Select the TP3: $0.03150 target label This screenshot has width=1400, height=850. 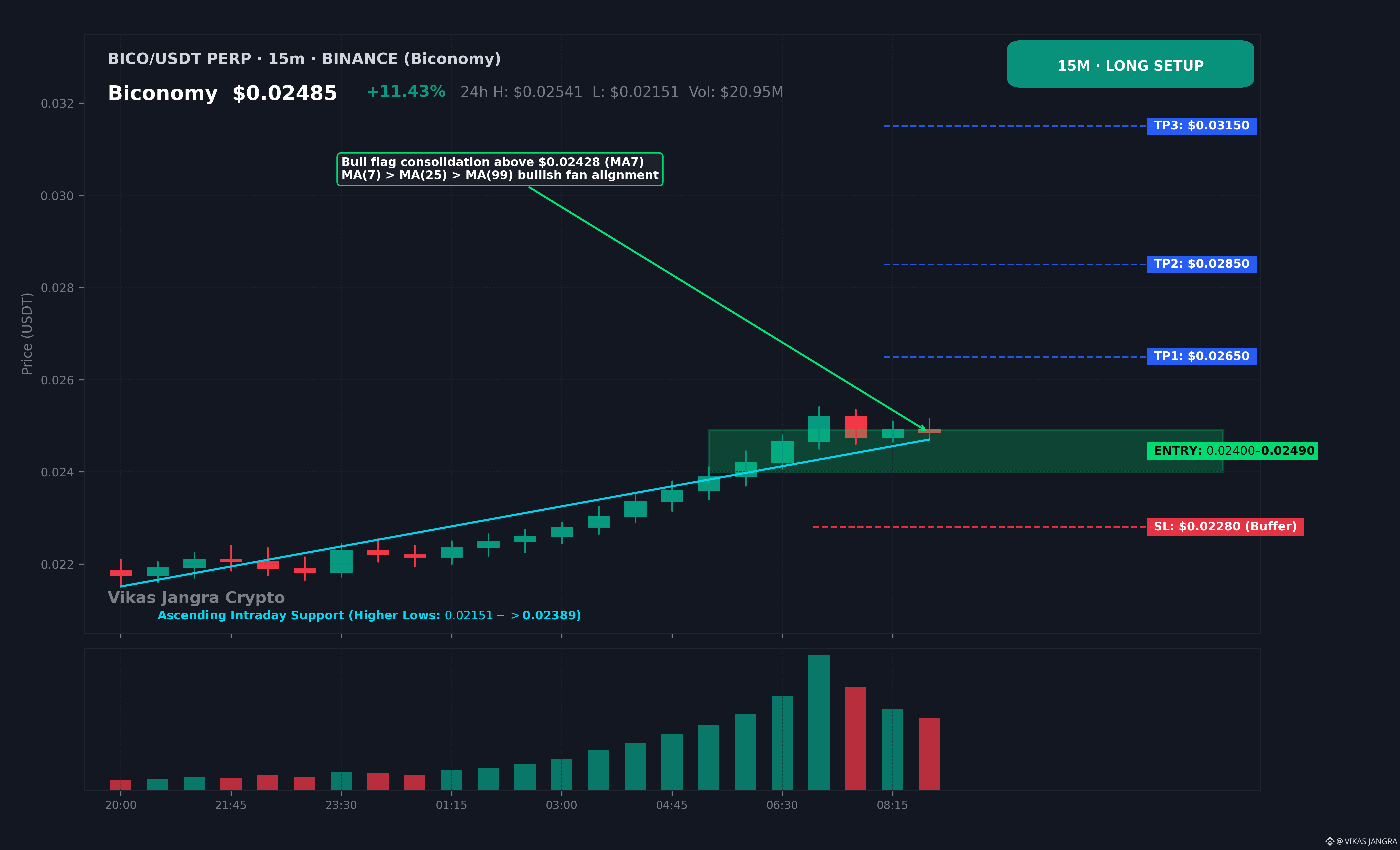click(1201, 126)
